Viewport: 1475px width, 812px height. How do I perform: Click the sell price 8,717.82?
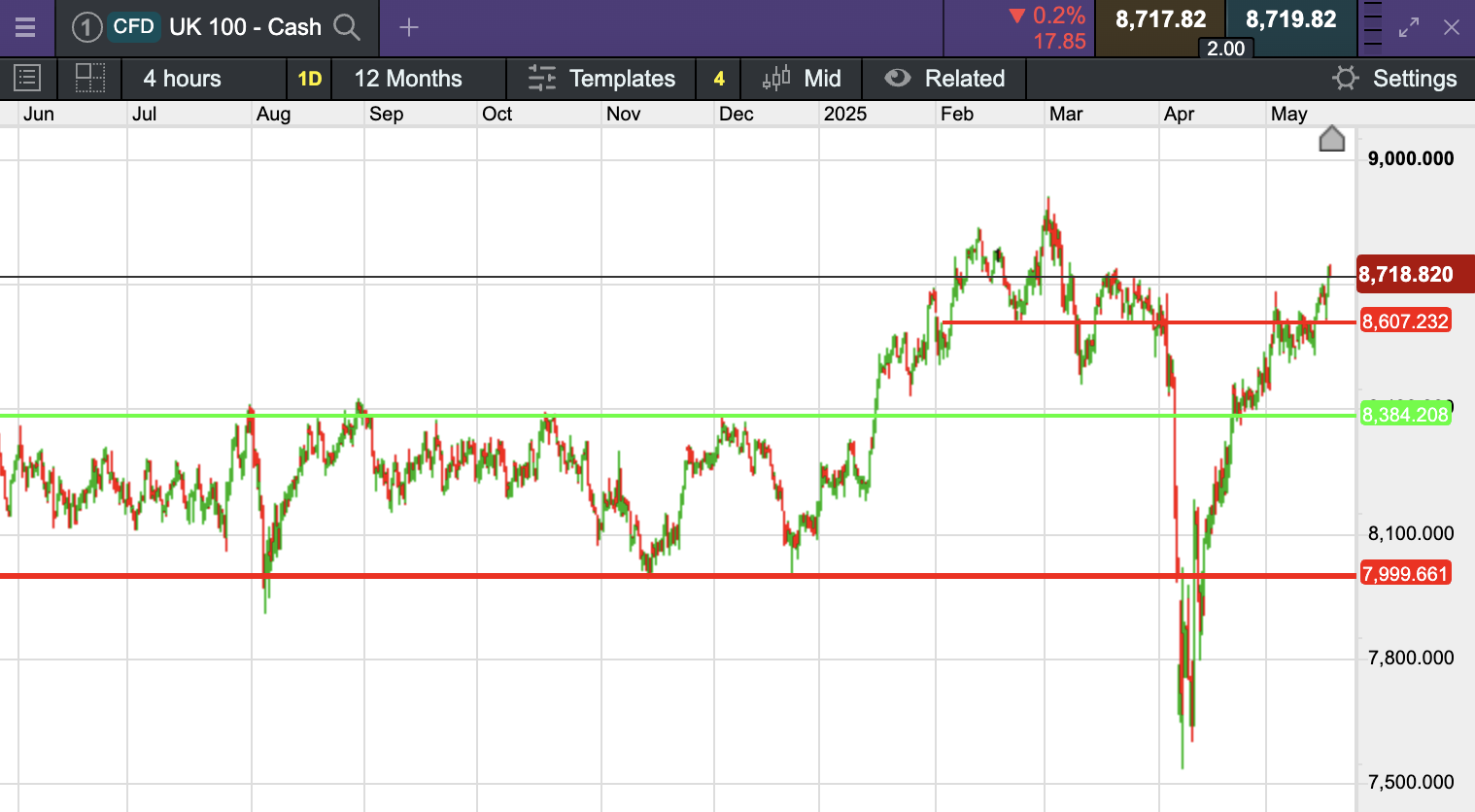[x=1160, y=19]
